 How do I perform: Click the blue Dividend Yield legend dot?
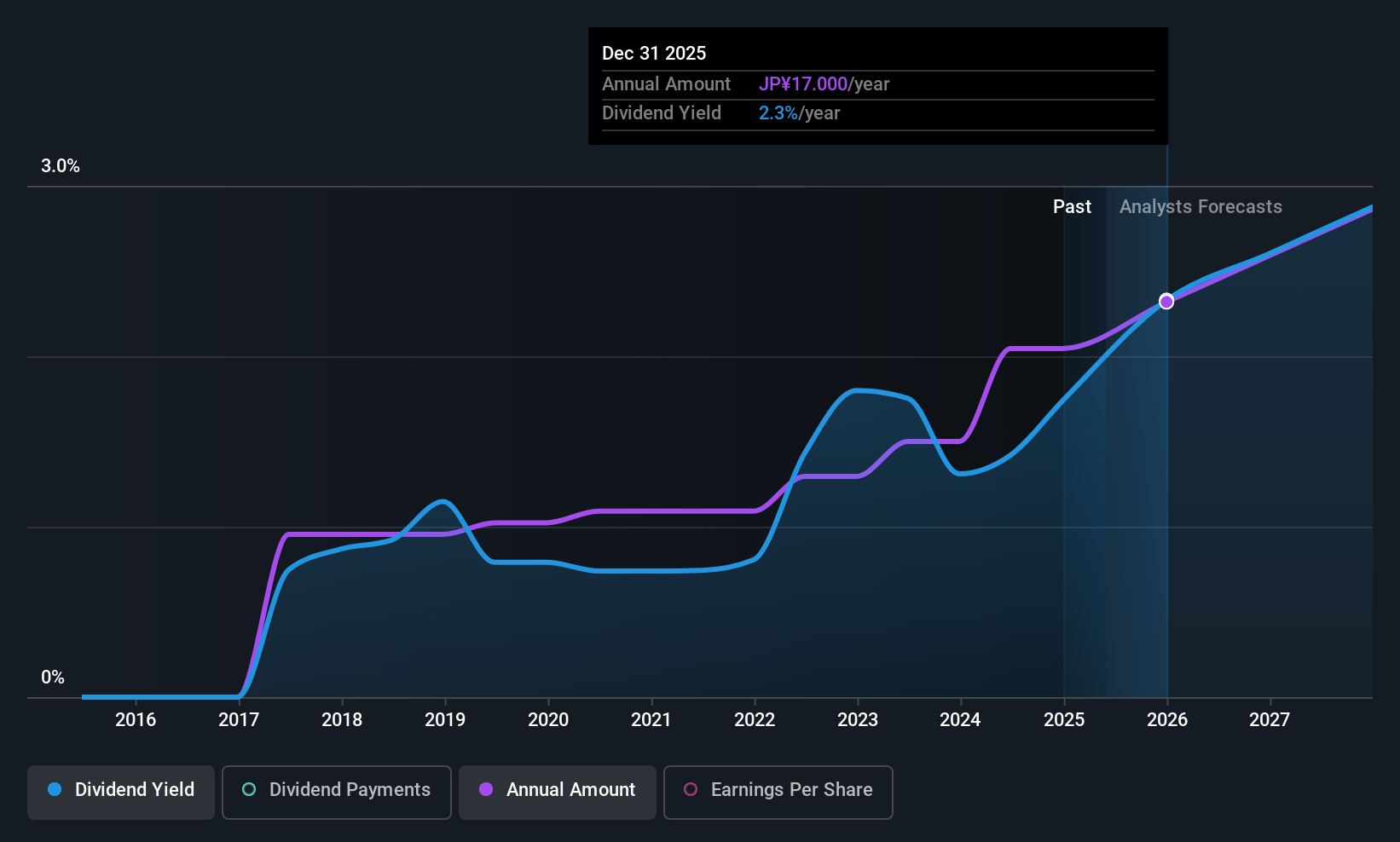pyautogui.click(x=55, y=790)
